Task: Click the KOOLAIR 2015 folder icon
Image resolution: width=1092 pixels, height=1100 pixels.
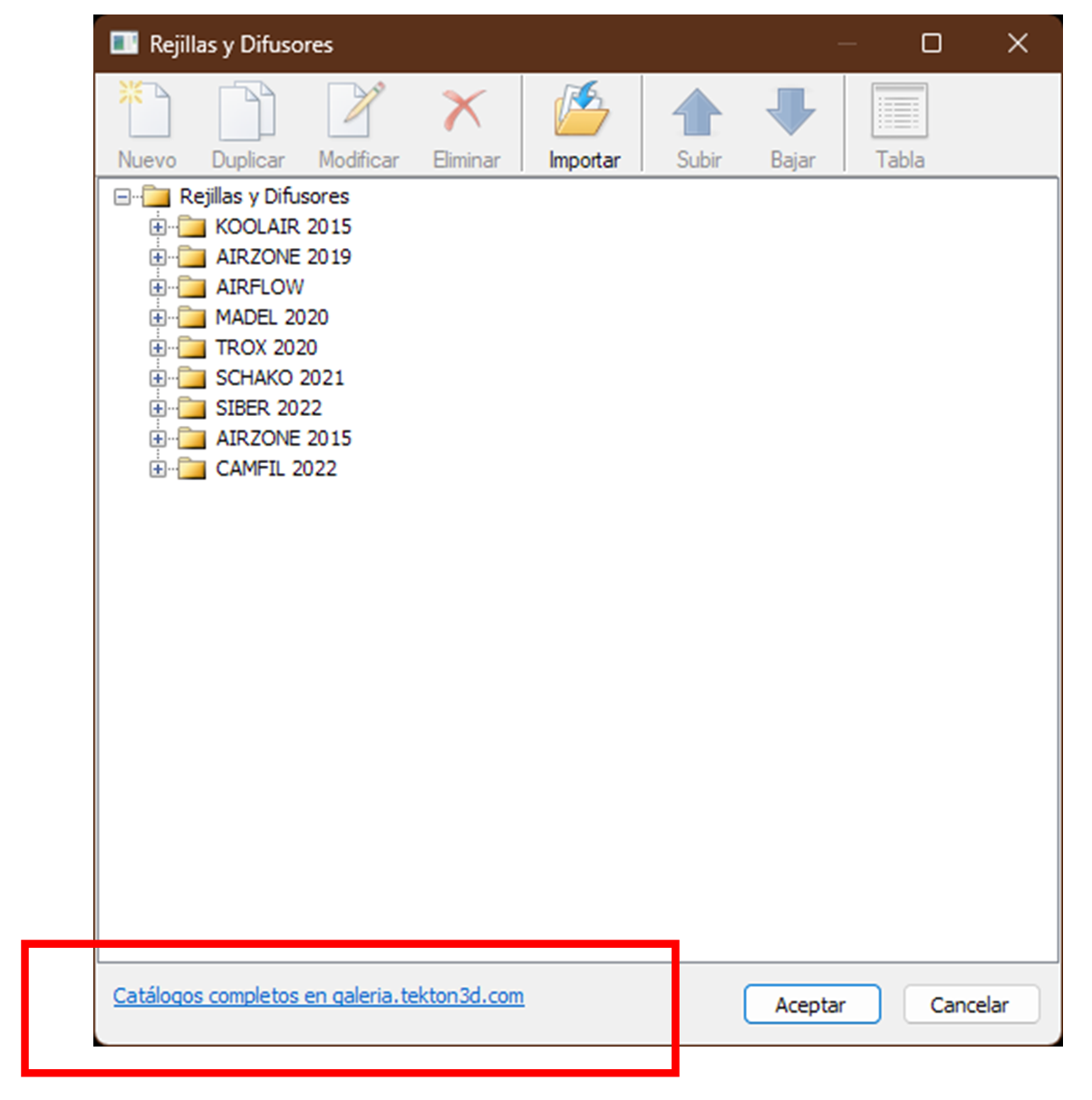Action: pos(192,227)
